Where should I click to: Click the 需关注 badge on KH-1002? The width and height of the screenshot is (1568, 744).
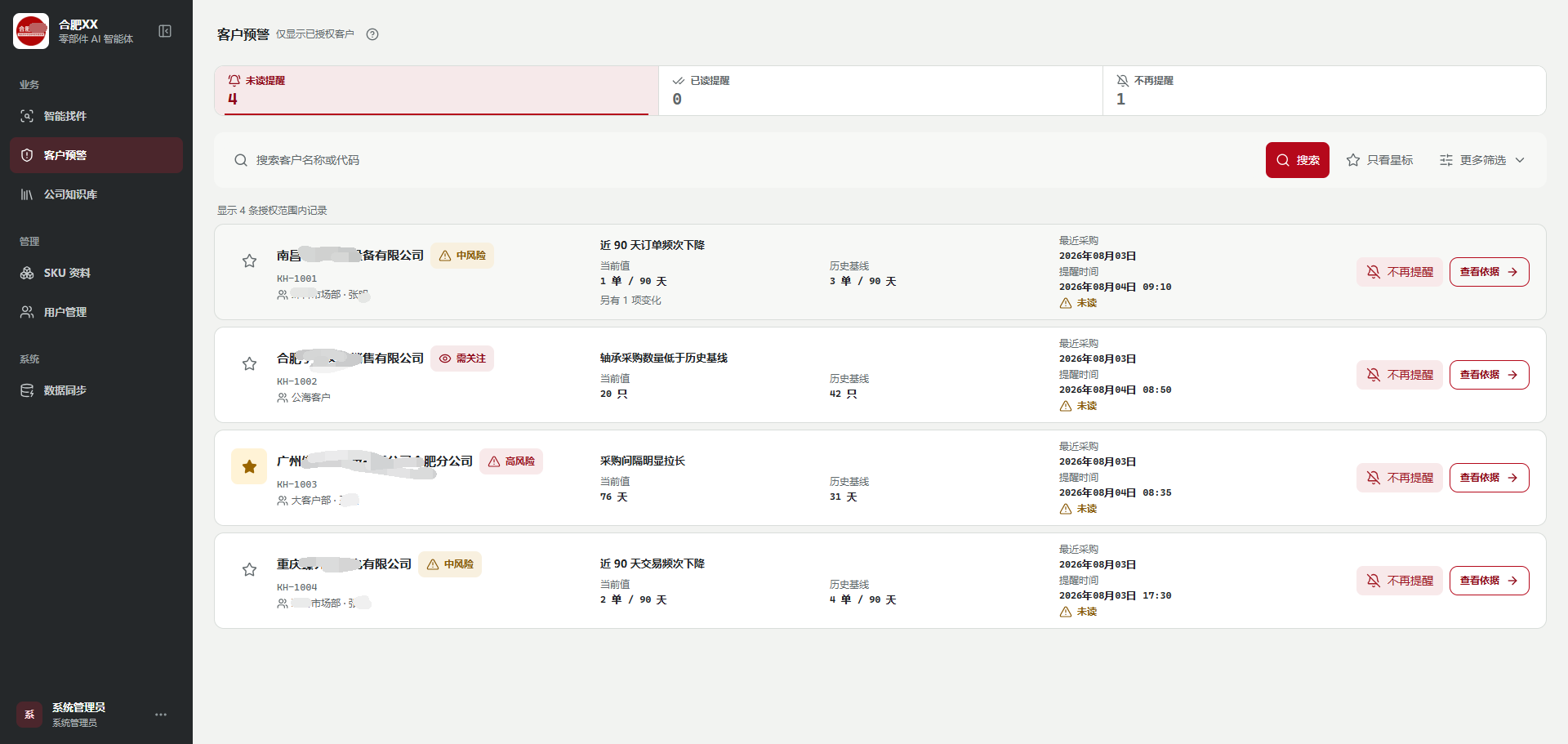[x=462, y=359]
